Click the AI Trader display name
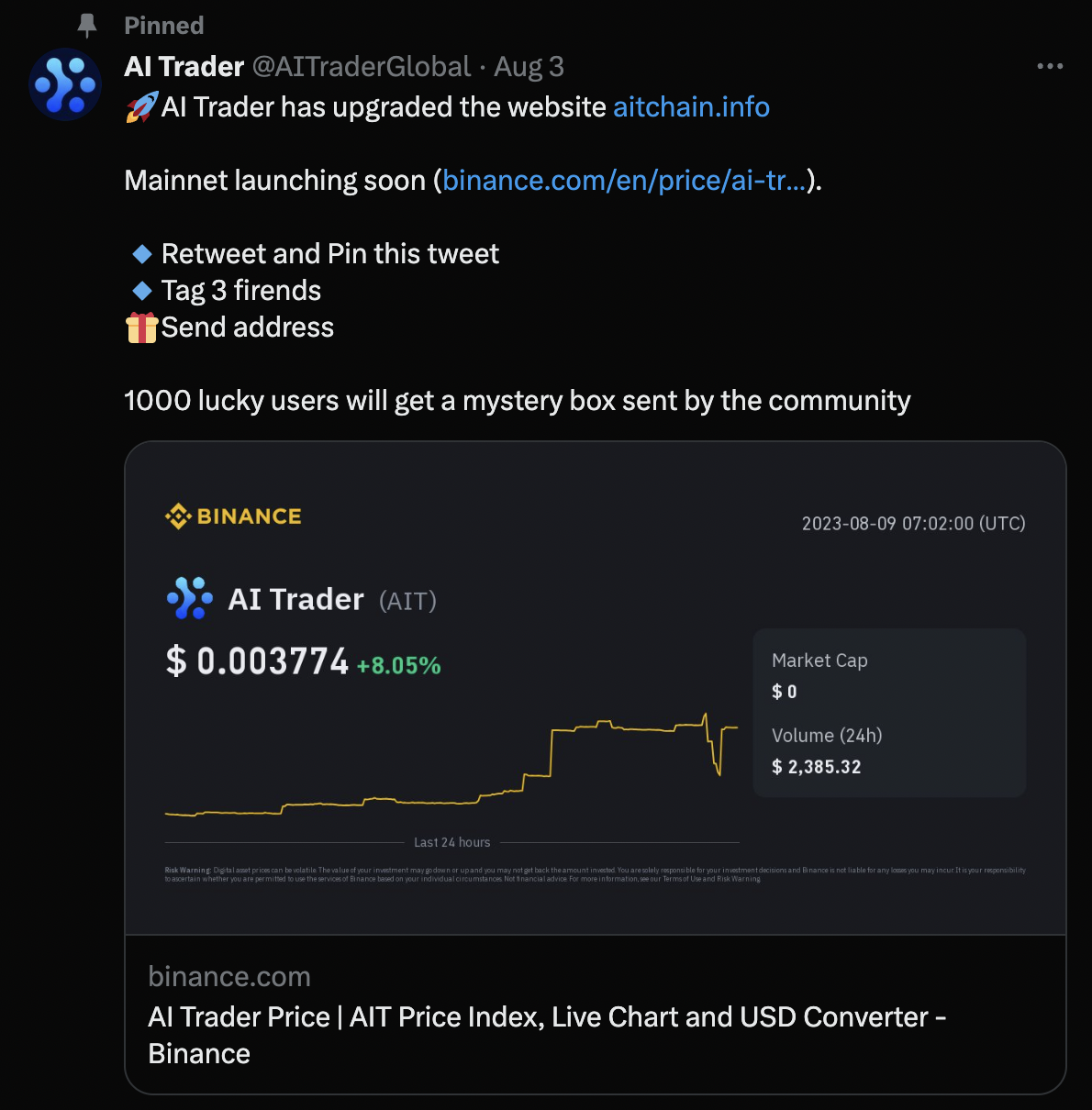The height and width of the screenshot is (1110, 1092). (x=184, y=67)
